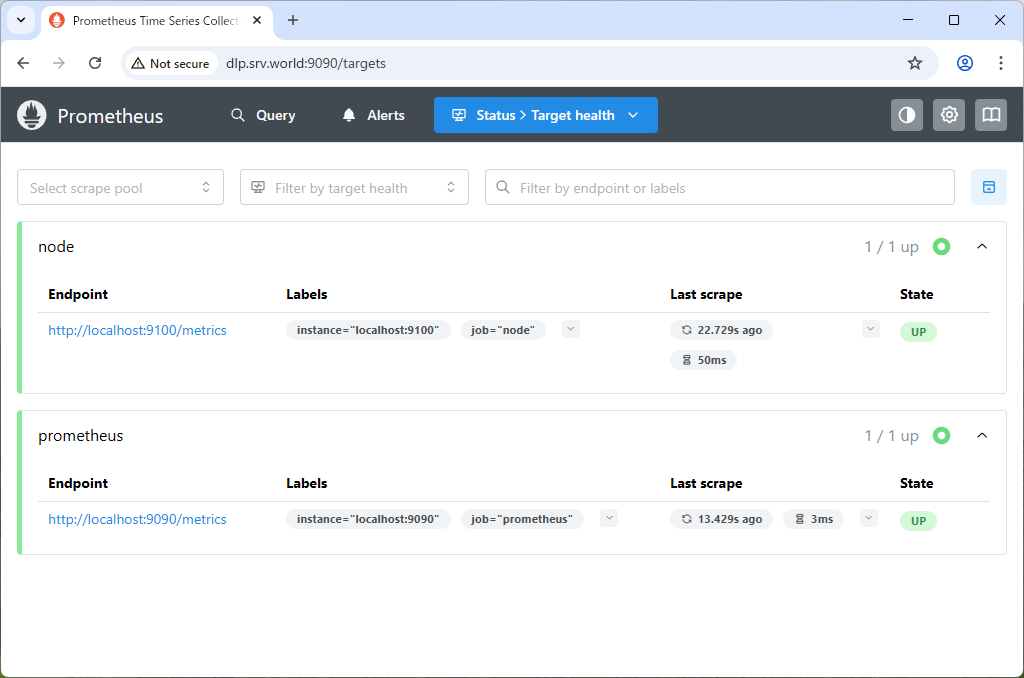Open the Query page
The image size is (1024, 678).
click(263, 116)
